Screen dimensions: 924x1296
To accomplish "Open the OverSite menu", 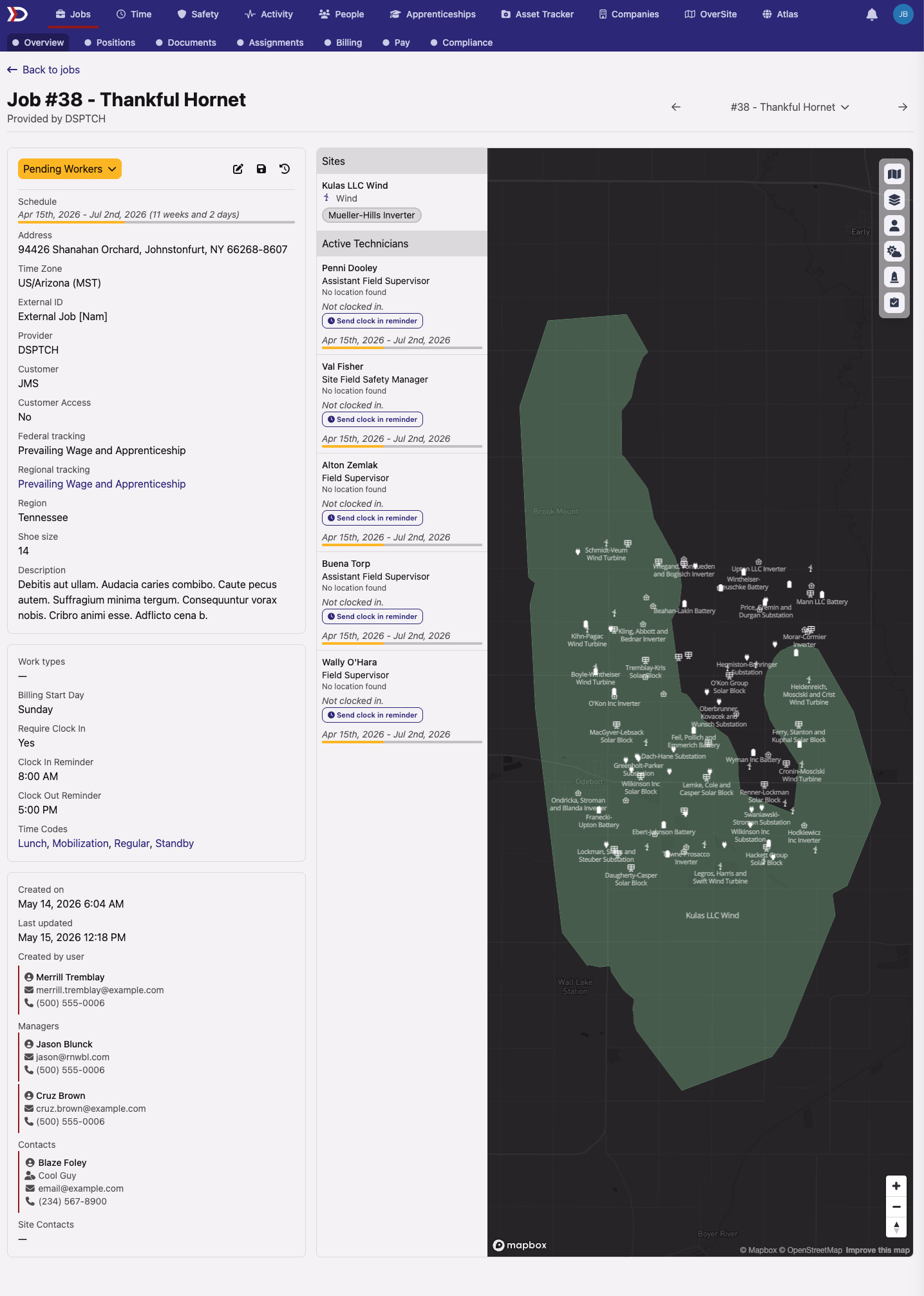I will tap(711, 14).
